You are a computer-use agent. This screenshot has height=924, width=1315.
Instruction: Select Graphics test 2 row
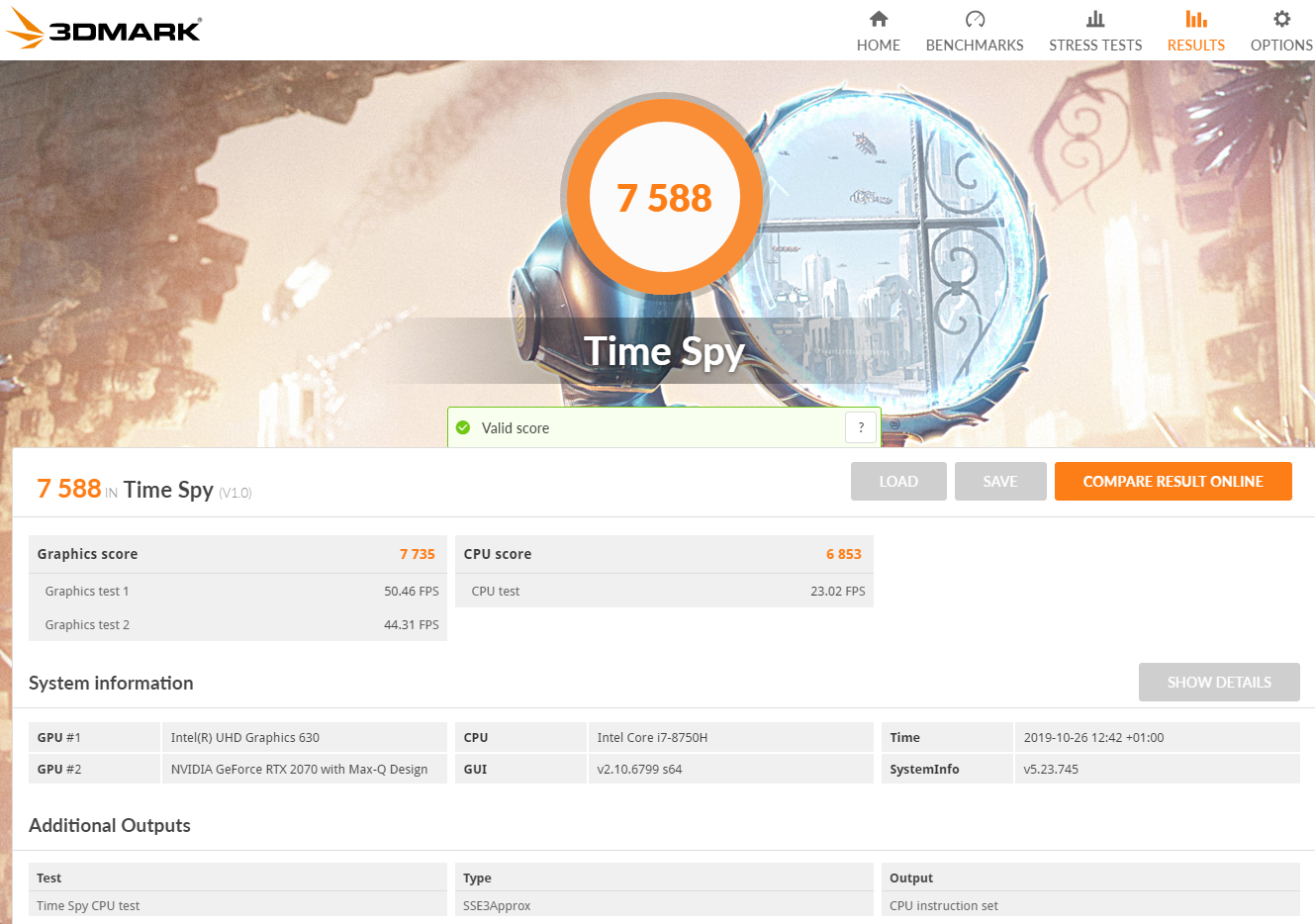[237, 624]
